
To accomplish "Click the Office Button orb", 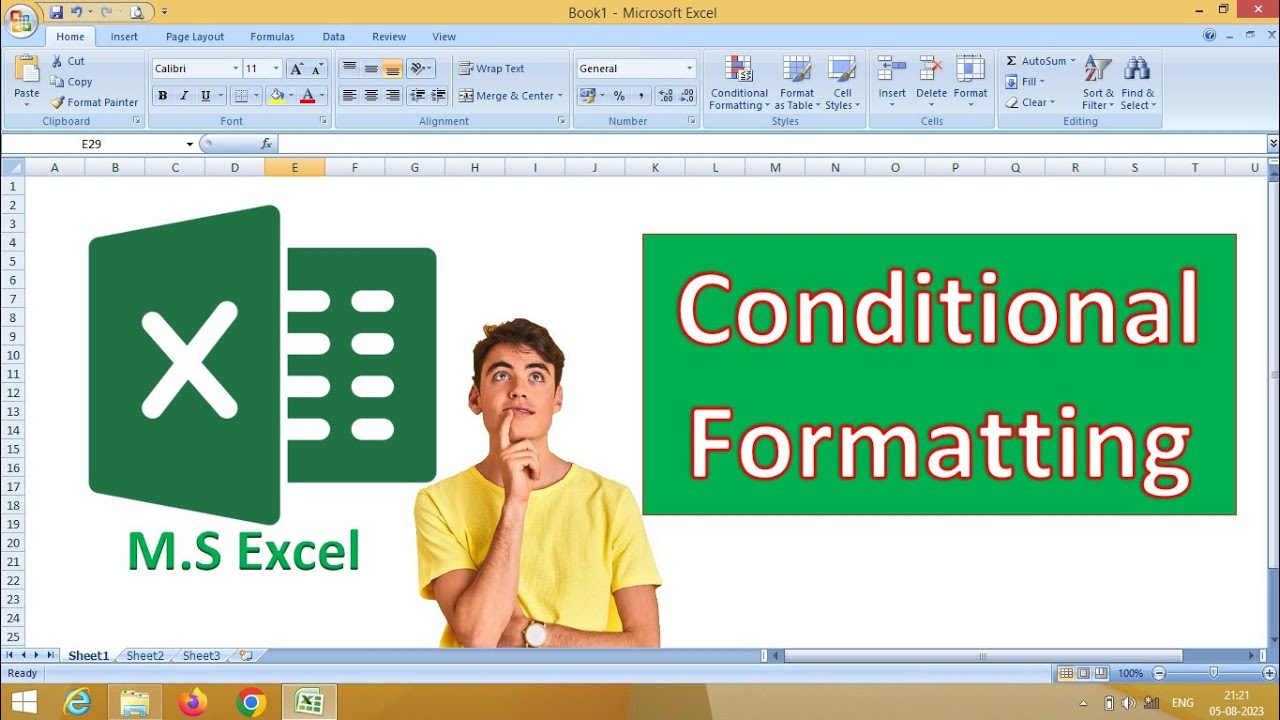I will click(x=21, y=20).
